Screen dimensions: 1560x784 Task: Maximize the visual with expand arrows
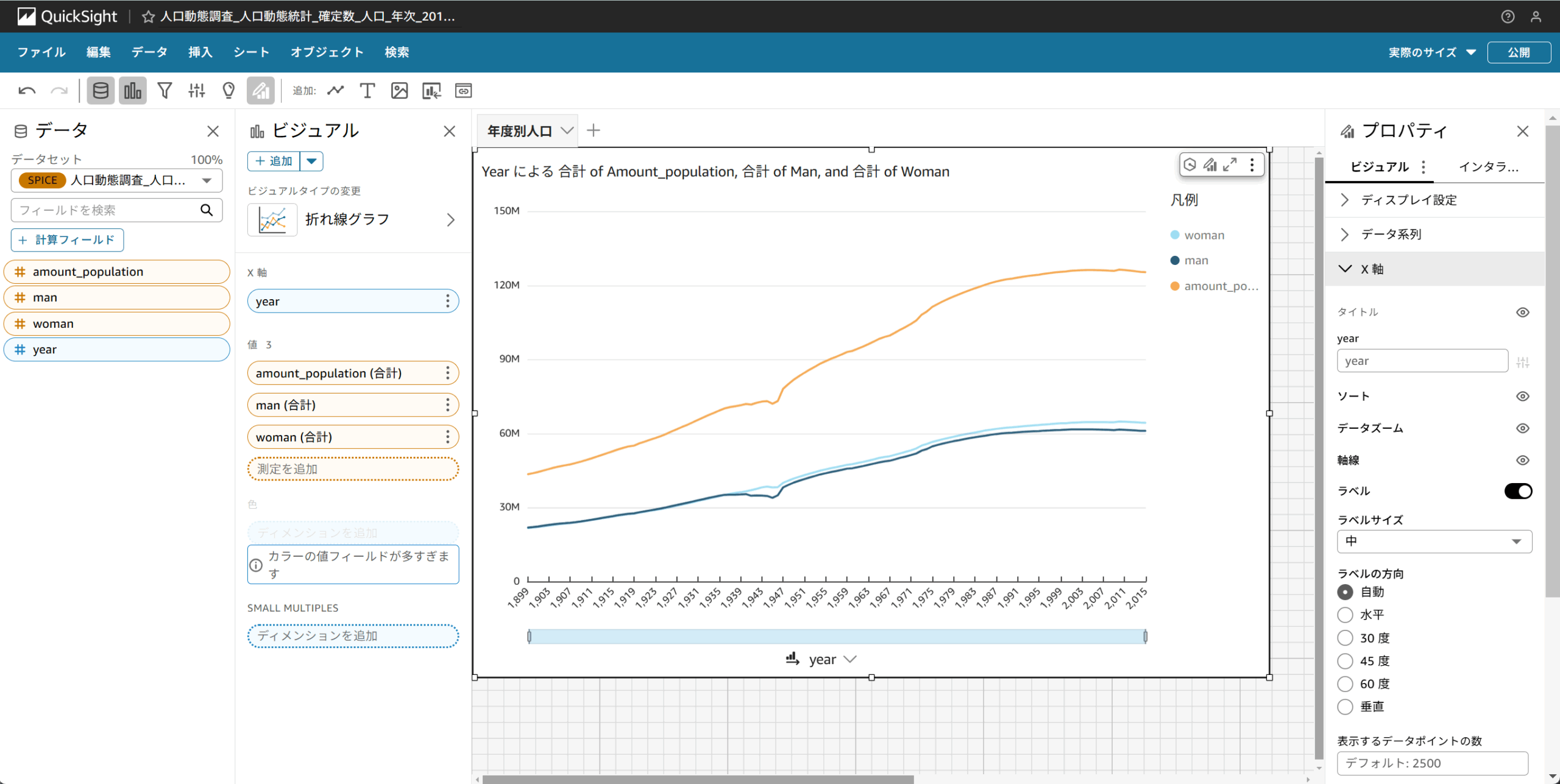tap(1230, 164)
